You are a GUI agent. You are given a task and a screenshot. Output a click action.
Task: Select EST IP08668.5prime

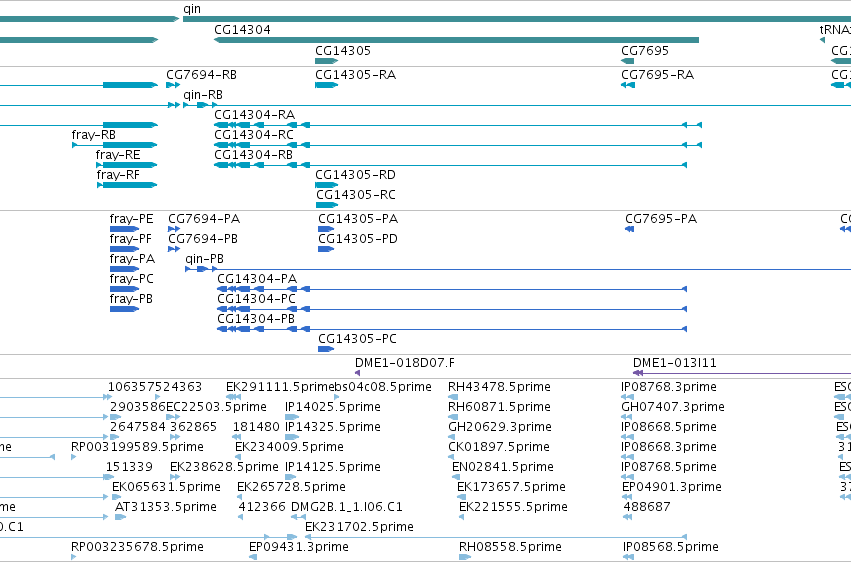coord(669,427)
